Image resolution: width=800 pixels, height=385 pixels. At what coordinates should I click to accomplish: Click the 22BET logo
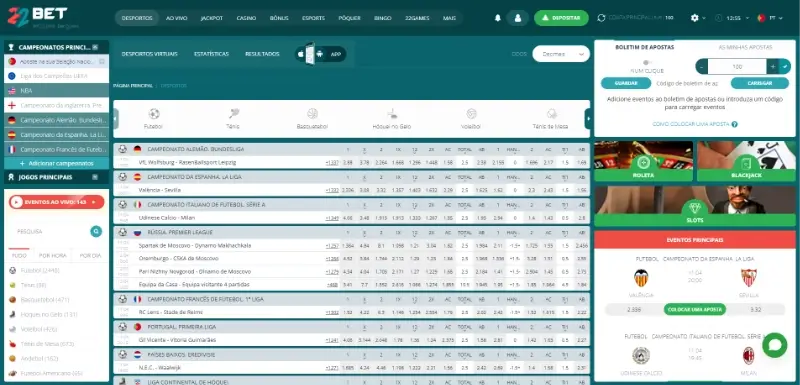click(37, 17)
